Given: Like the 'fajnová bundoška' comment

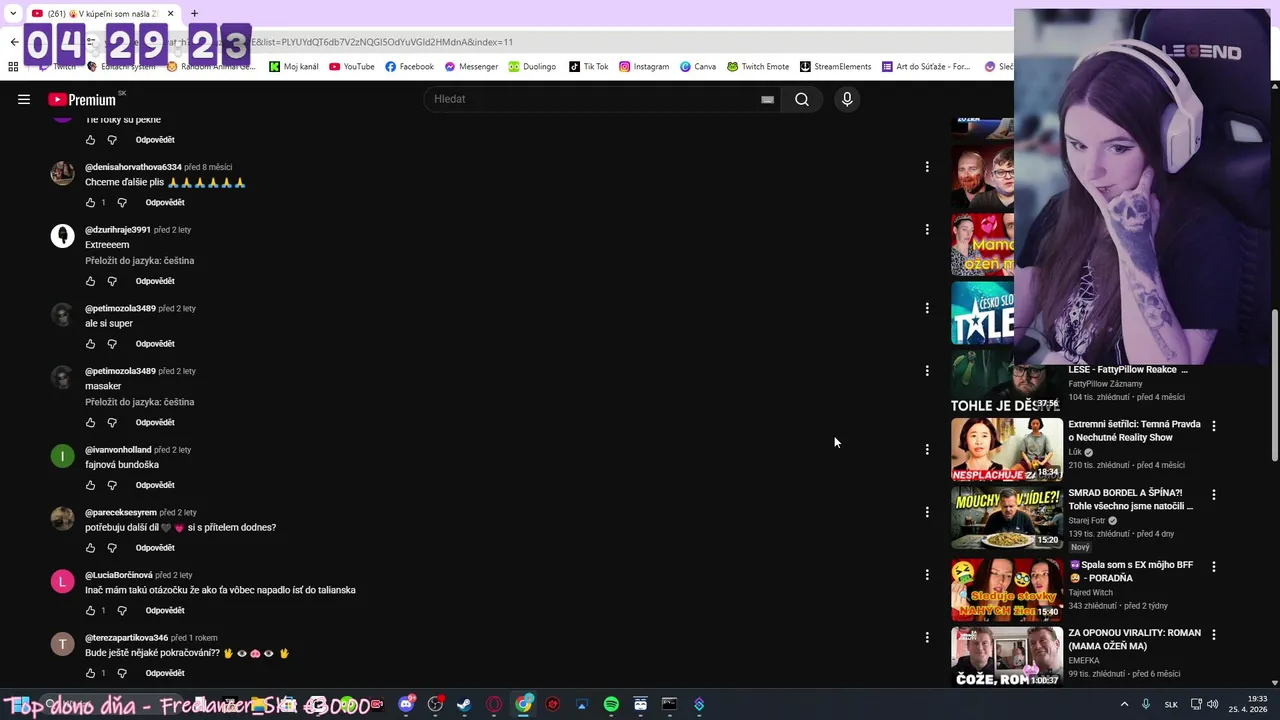Looking at the screenshot, I should click(90, 485).
